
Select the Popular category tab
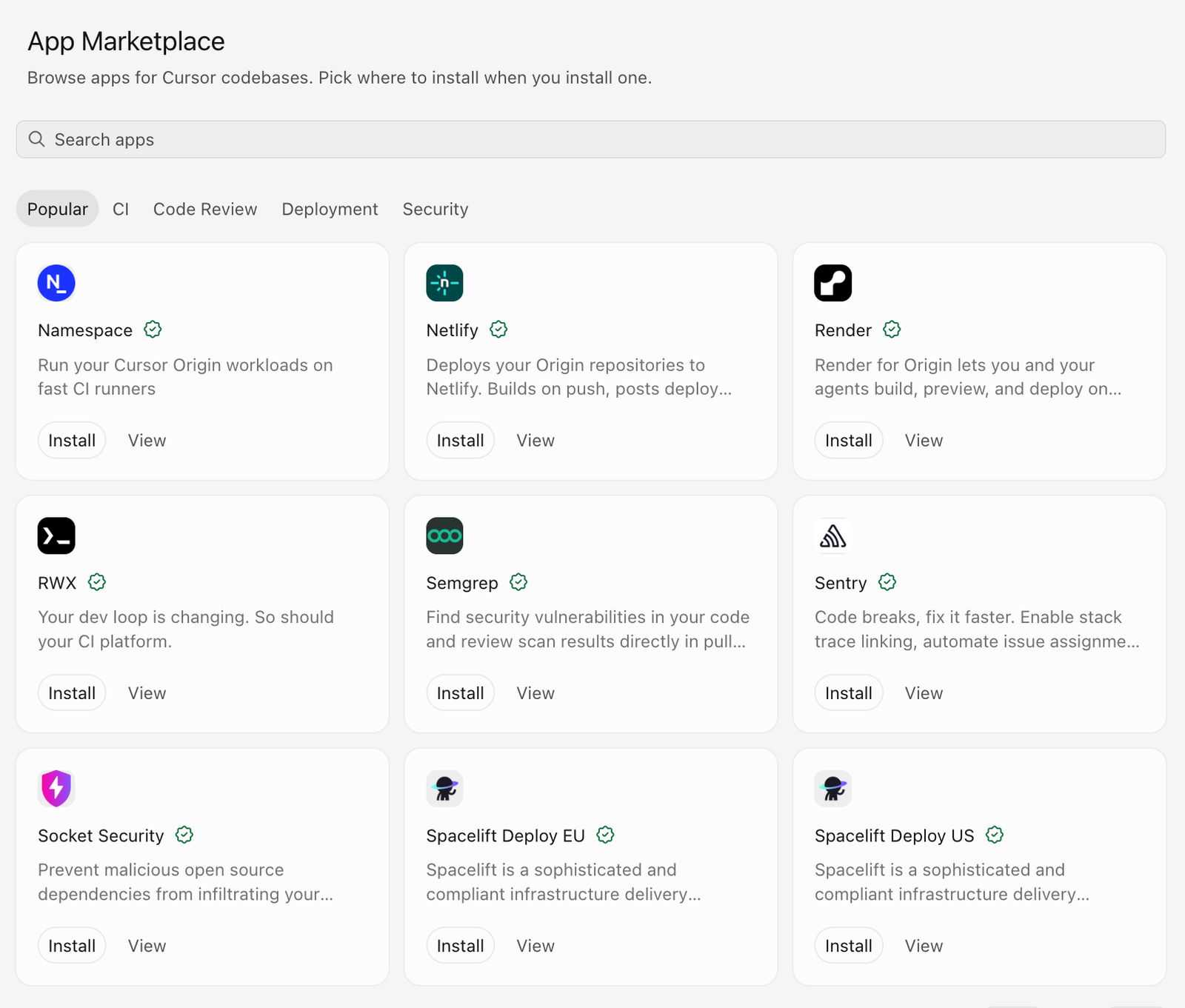pyautogui.click(x=57, y=209)
